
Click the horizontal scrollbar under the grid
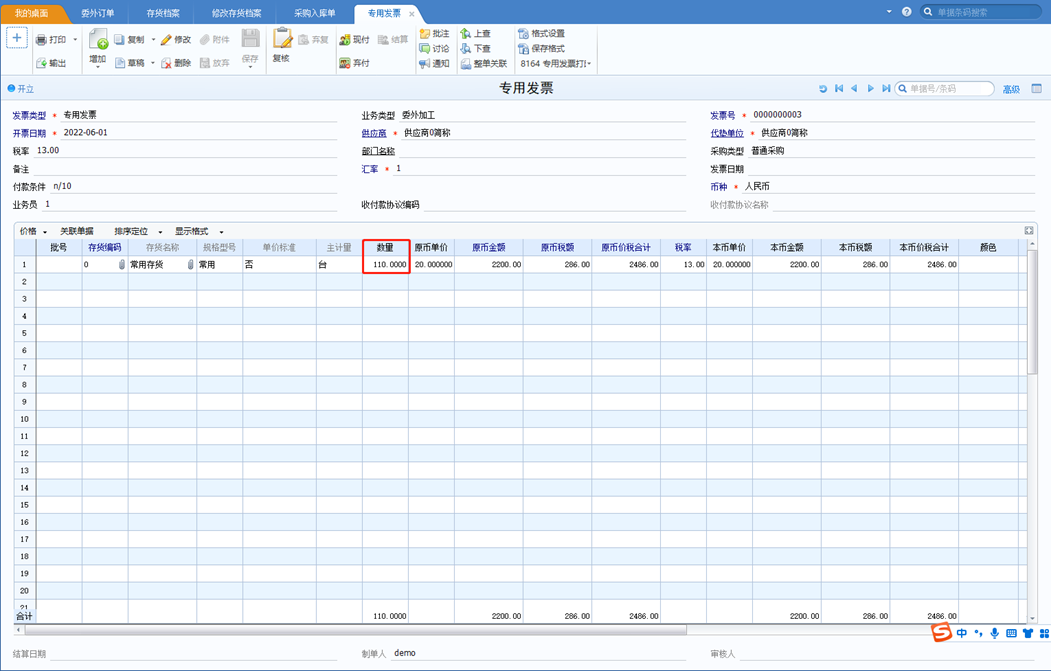click(355, 630)
